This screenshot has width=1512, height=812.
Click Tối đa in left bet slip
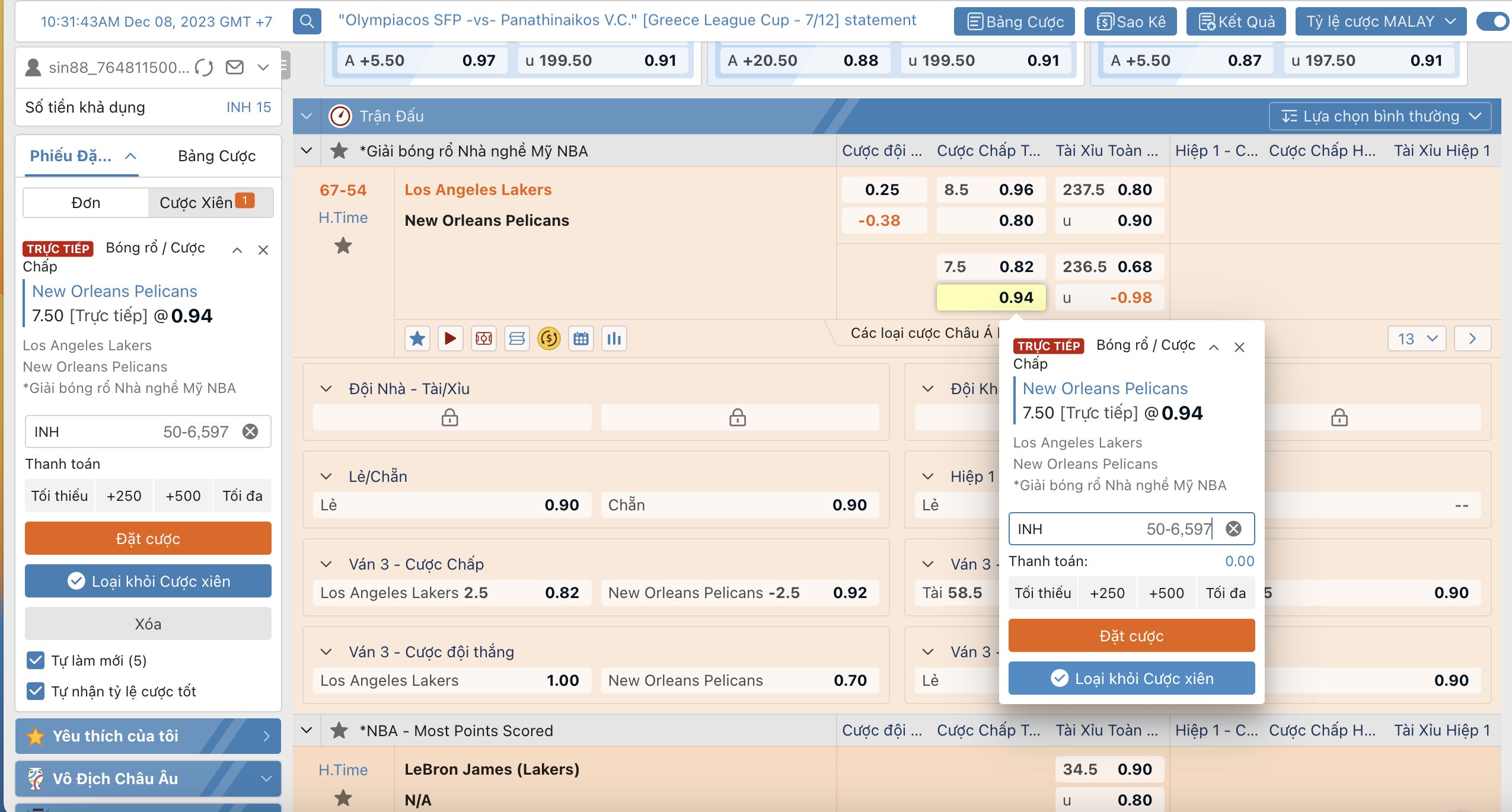(243, 496)
